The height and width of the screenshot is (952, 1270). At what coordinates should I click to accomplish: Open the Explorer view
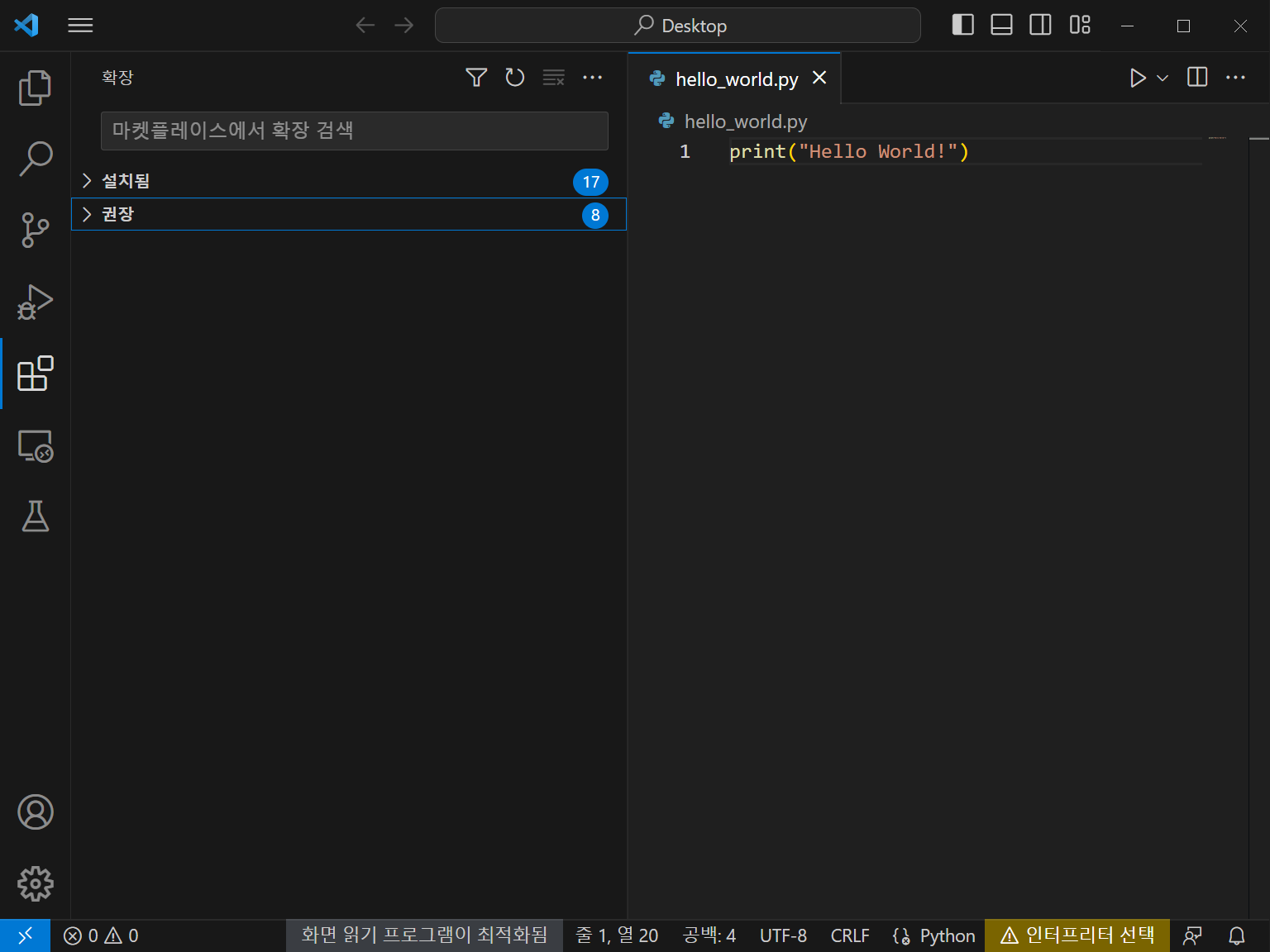[x=35, y=88]
